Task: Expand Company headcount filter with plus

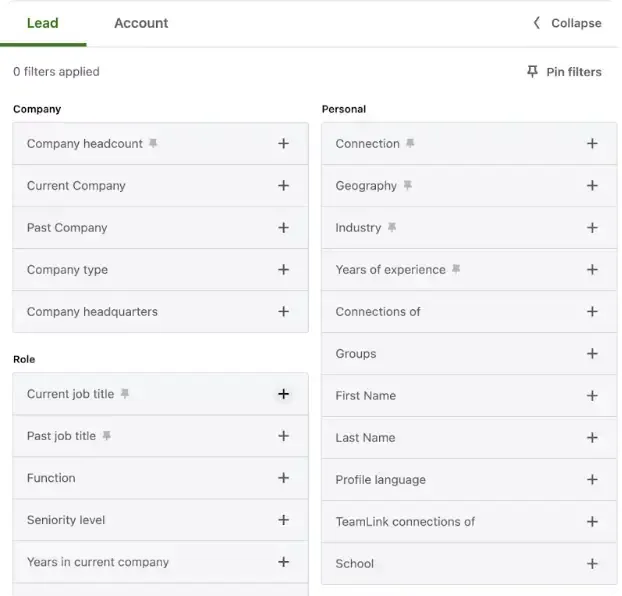Action: [283, 143]
